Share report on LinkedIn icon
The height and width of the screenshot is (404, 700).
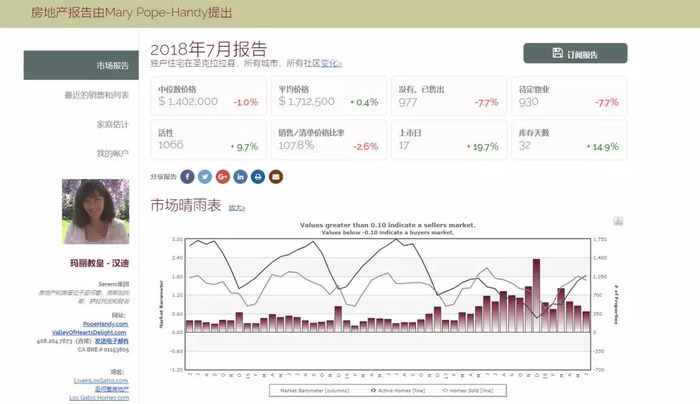[x=240, y=177]
